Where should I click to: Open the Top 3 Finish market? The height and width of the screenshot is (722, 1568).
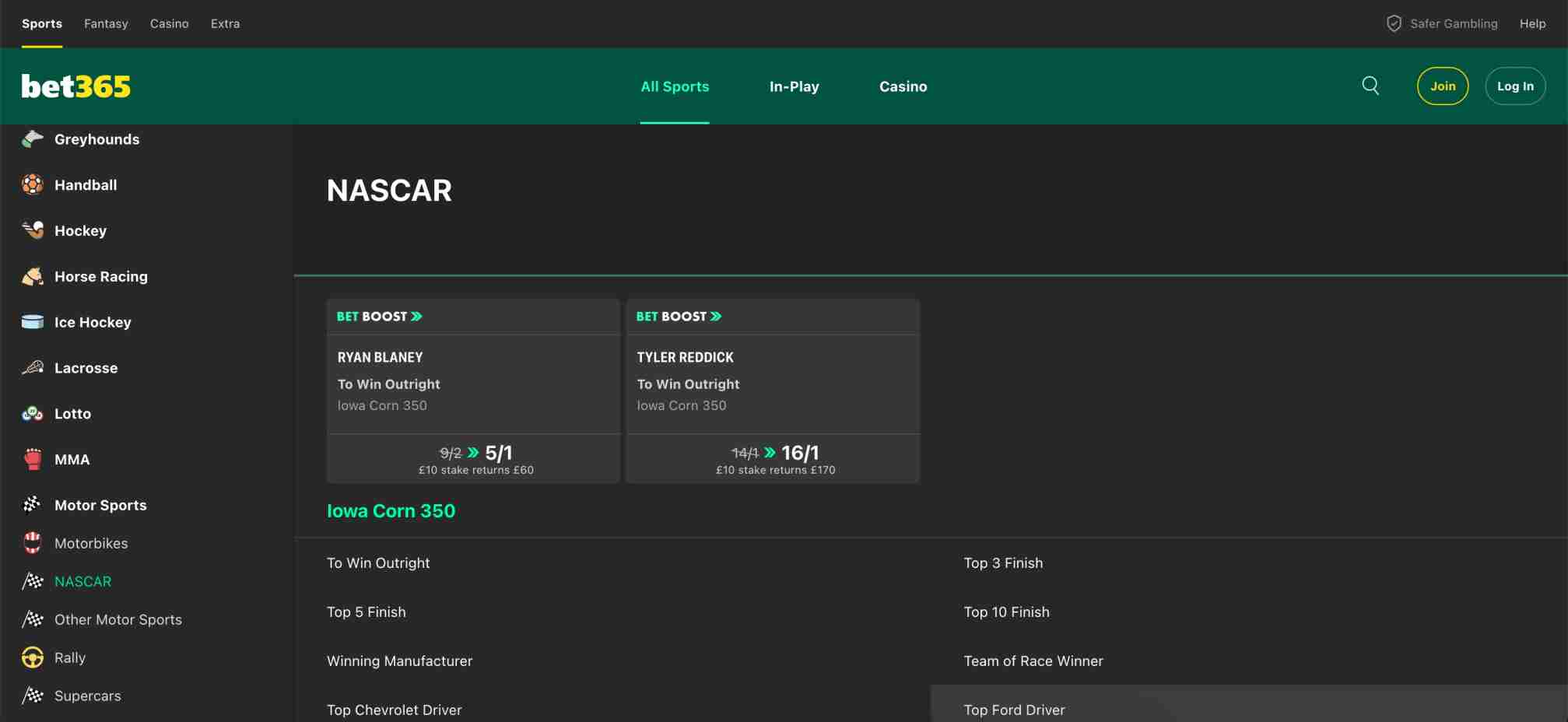click(x=1003, y=563)
